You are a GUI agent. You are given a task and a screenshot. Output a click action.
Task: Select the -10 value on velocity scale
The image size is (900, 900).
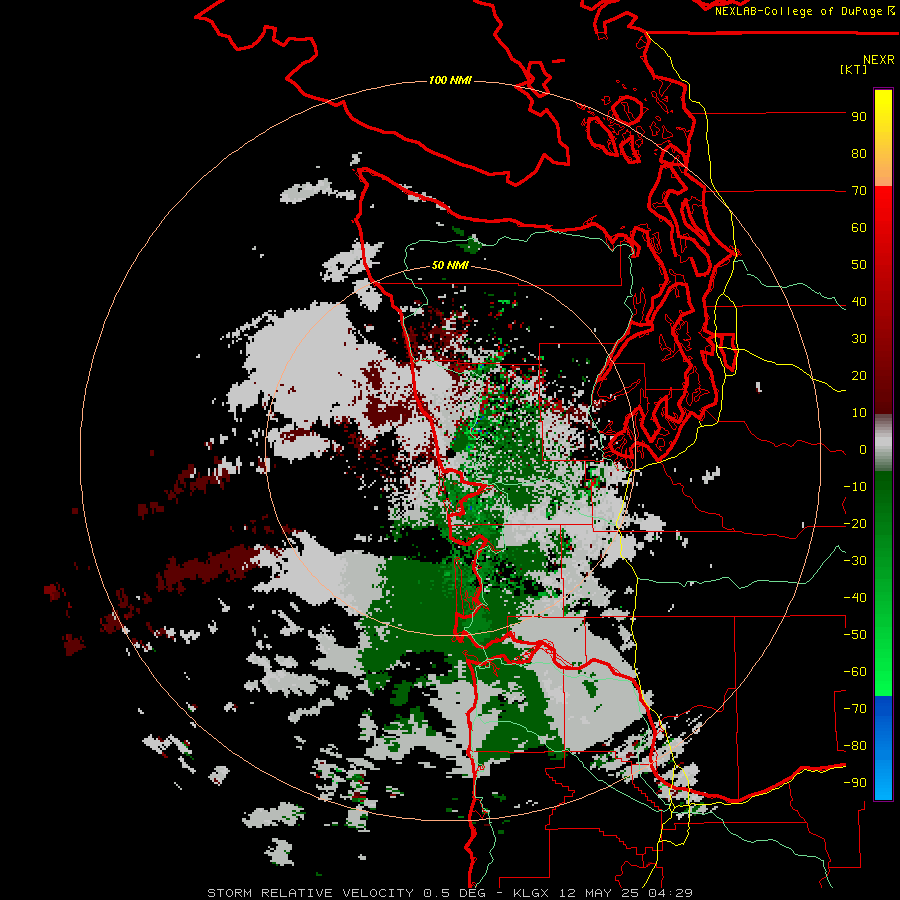(855, 487)
